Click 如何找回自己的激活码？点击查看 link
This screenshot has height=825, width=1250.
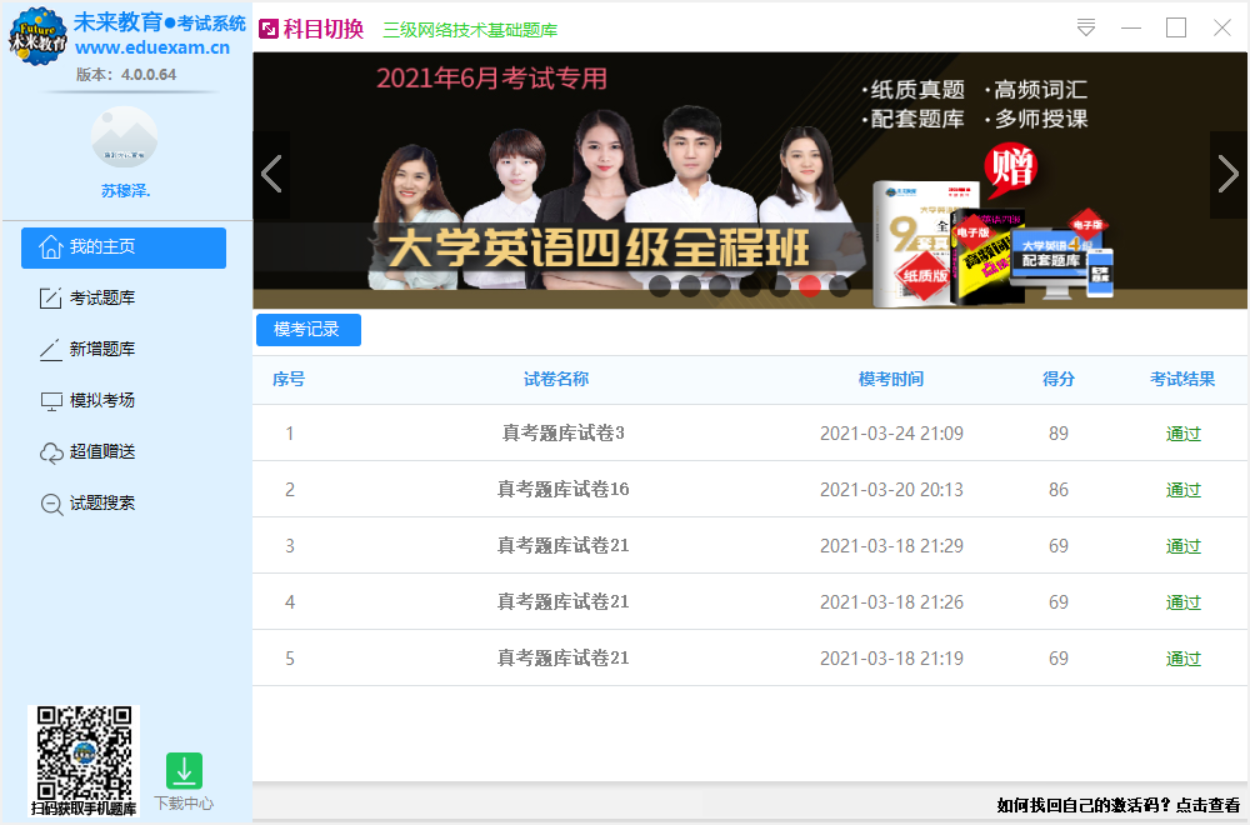(1119, 806)
